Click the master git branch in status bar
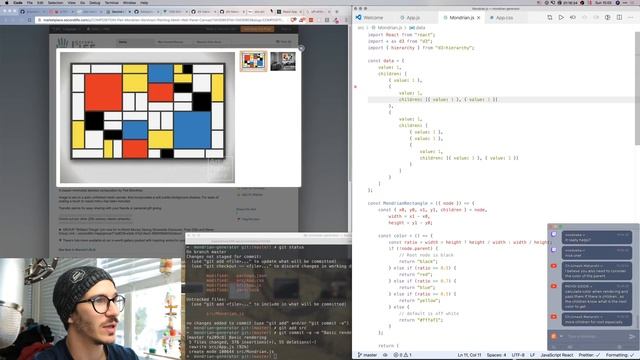Viewport: 640px width, 360px height. [x=367, y=355]
